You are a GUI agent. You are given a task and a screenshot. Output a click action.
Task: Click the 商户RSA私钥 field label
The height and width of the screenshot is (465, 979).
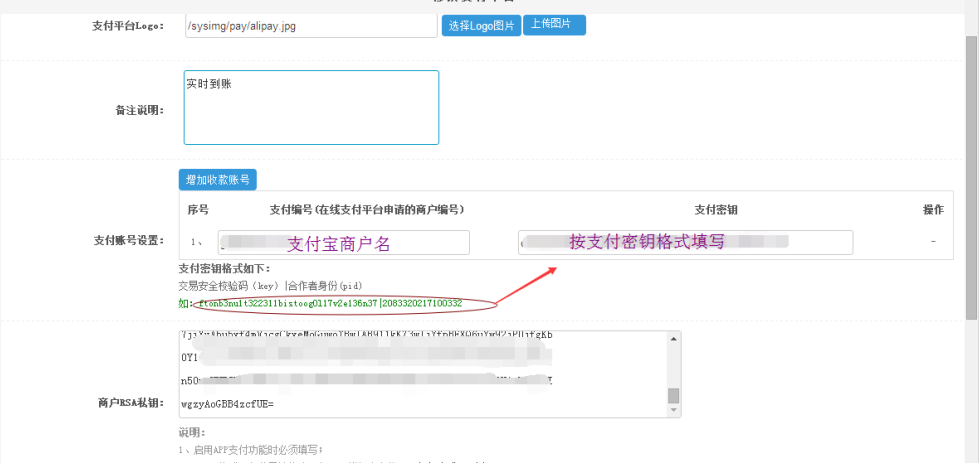130,402
